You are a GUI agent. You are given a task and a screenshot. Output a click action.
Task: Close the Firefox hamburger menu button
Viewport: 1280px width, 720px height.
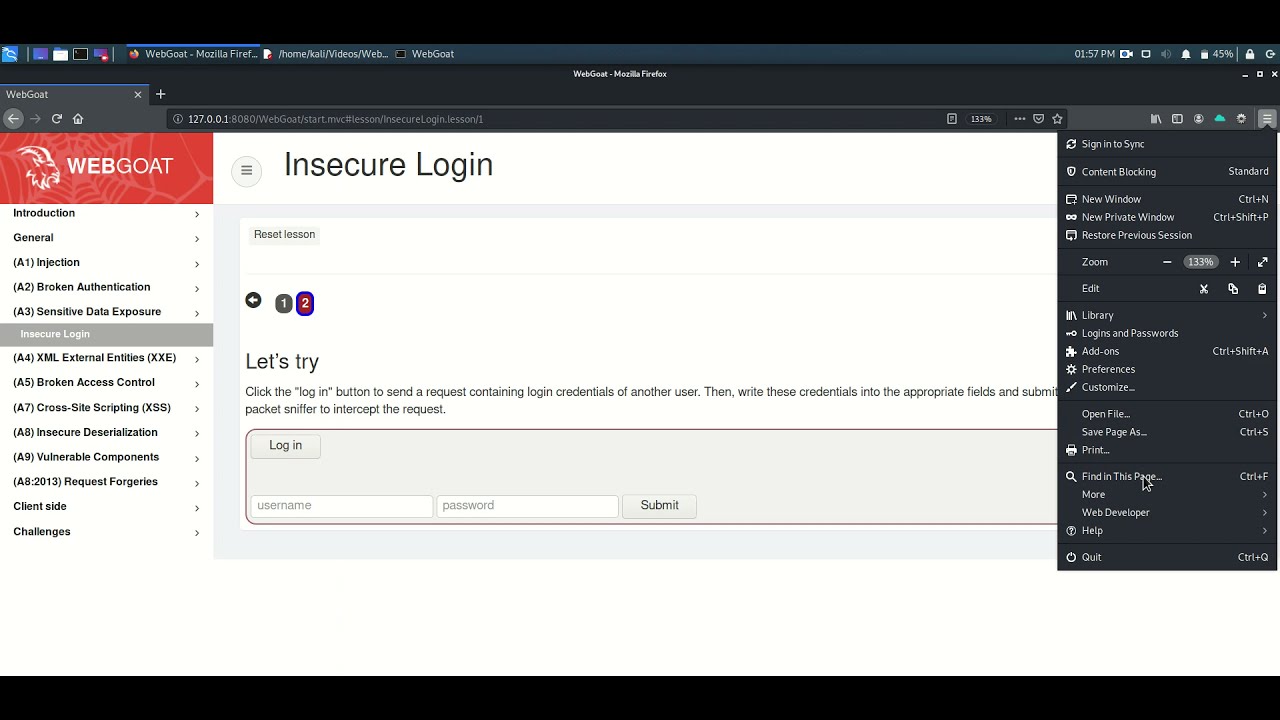tap(1267, 118)
